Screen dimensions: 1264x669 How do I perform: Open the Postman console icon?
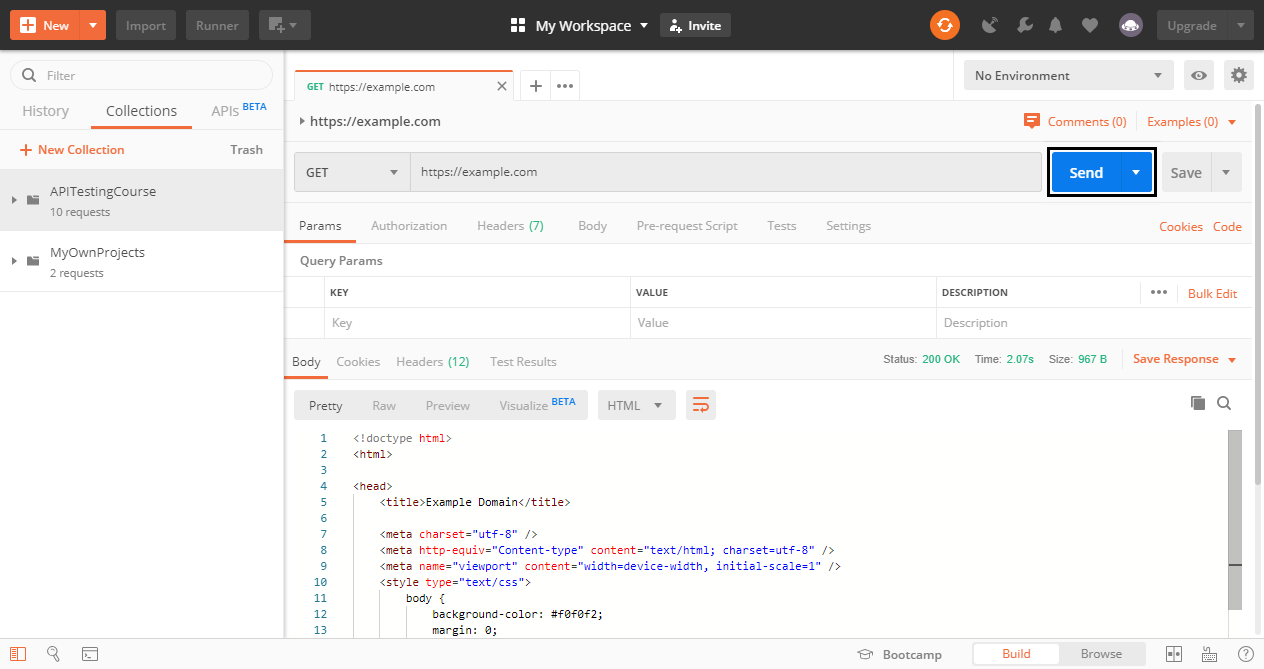90,654
